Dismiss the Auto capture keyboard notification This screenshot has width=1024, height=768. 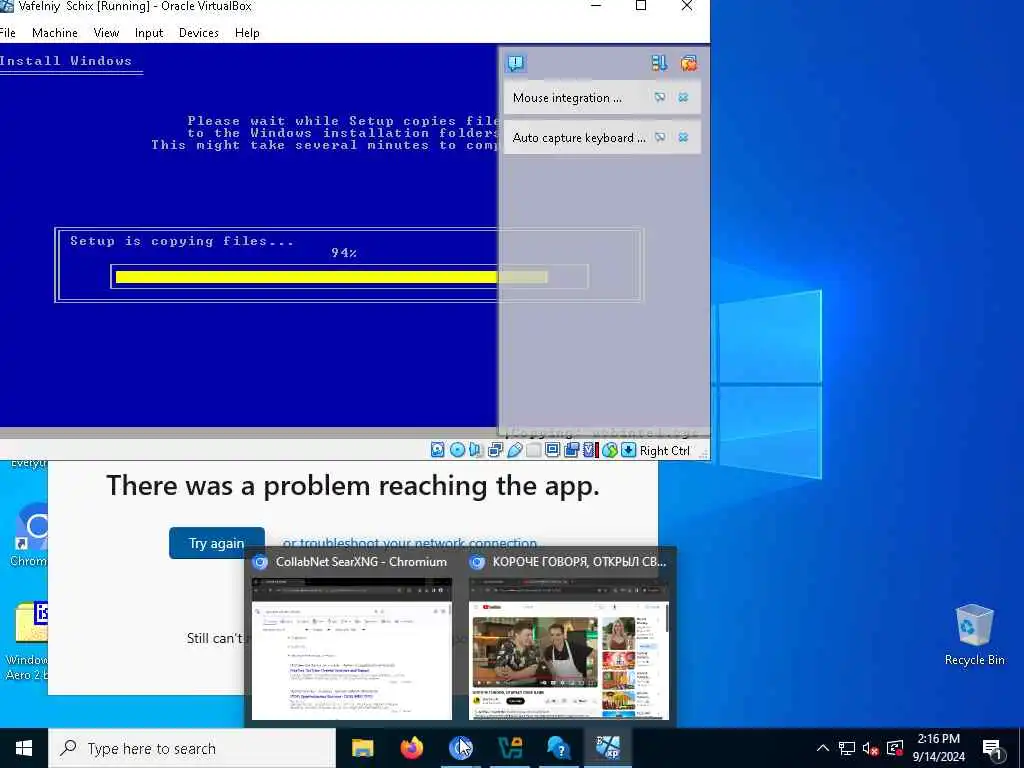683,137
